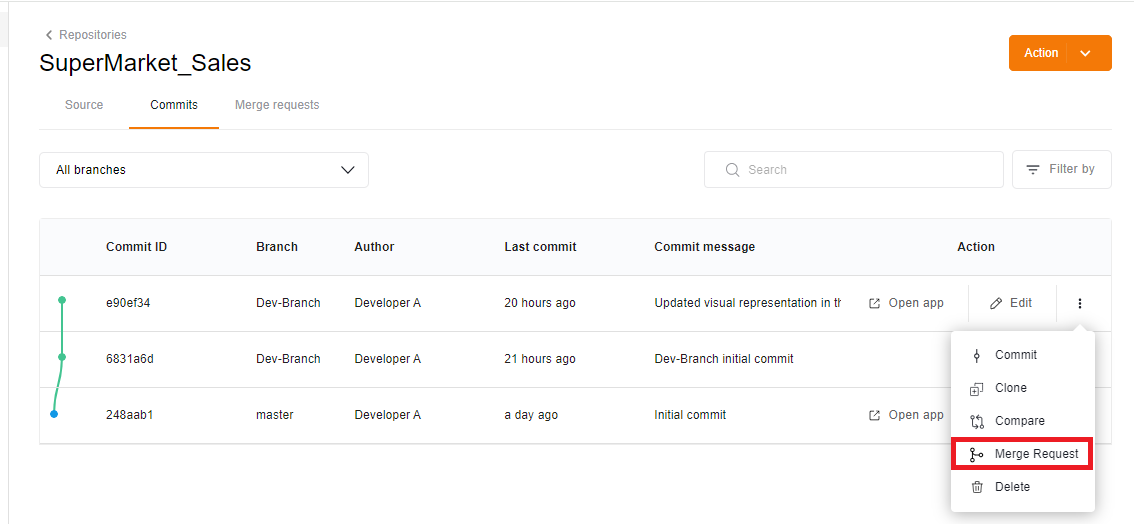Choose Commit in the context menu
Viewport: 1134px width, 524px height.
[1015, 355]
